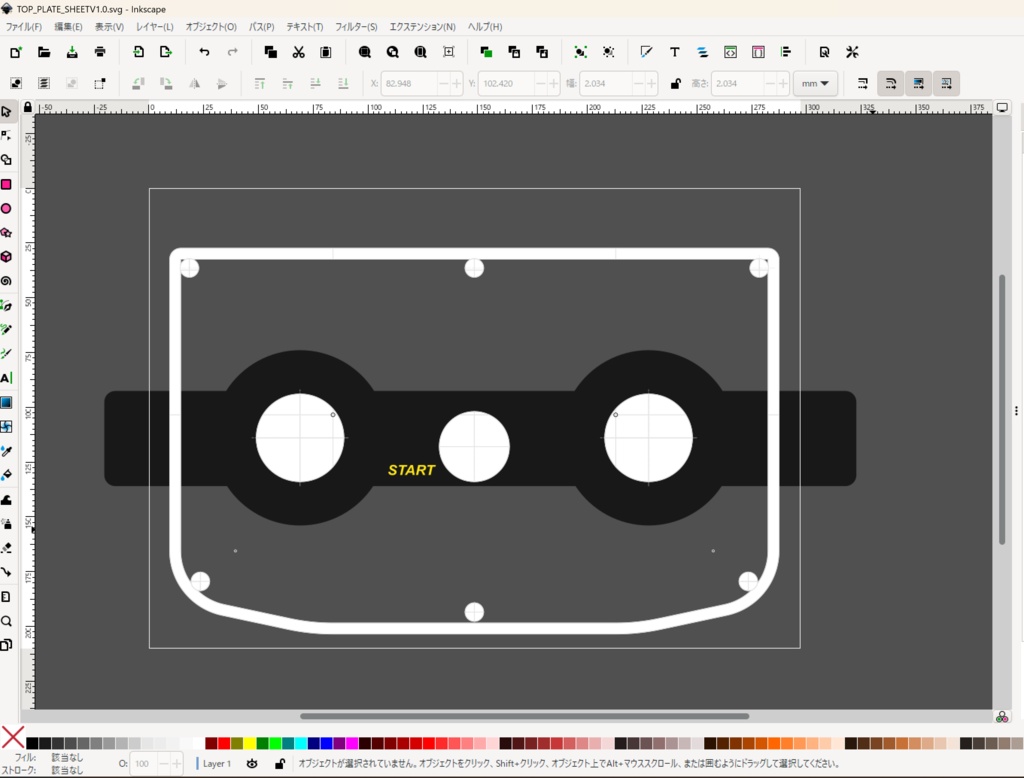Open the mm units dropdown
Image resolution: width=1024 pixels, height=778 pixels.
tap(815, 84)
